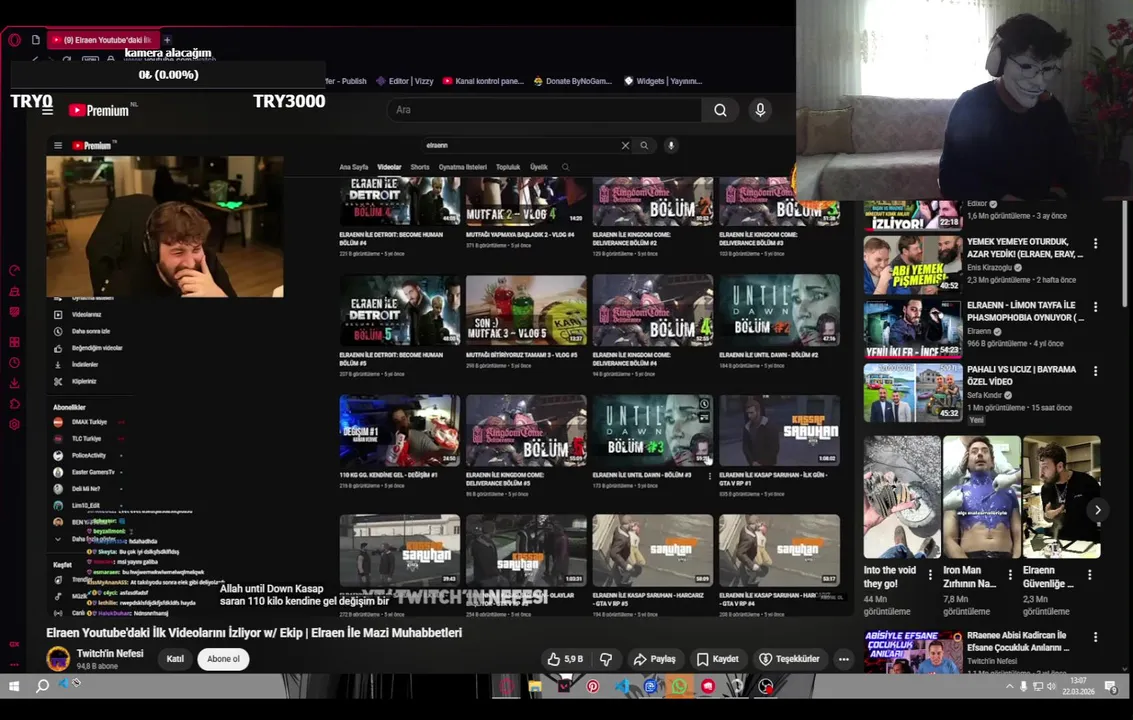Open options for Elraenn Güvenliğe short
Screen dimensions: 1133x720
click(x=1090, y=575)
